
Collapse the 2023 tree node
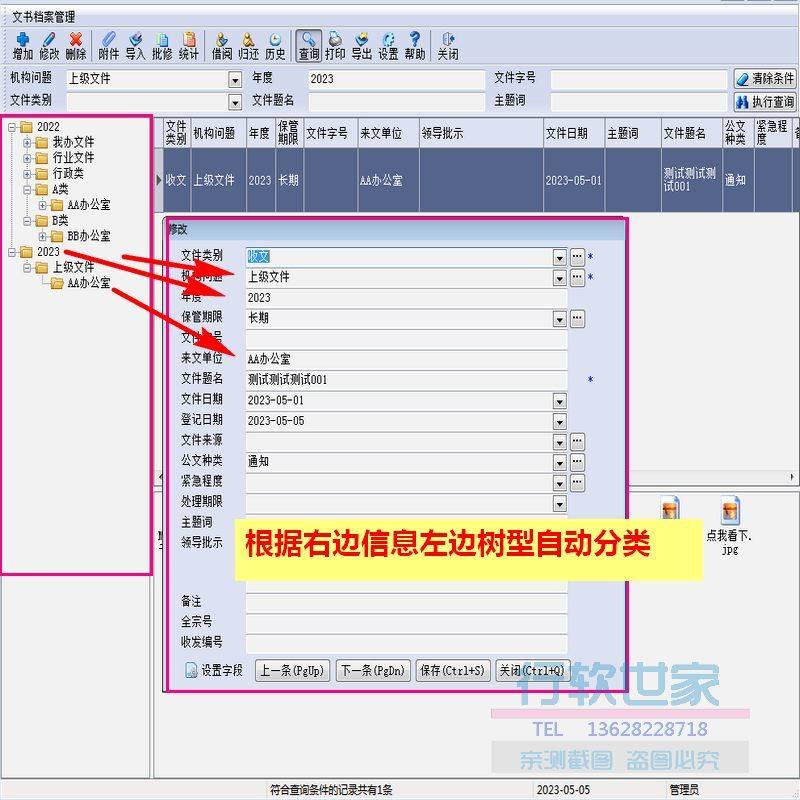[12, 252]
